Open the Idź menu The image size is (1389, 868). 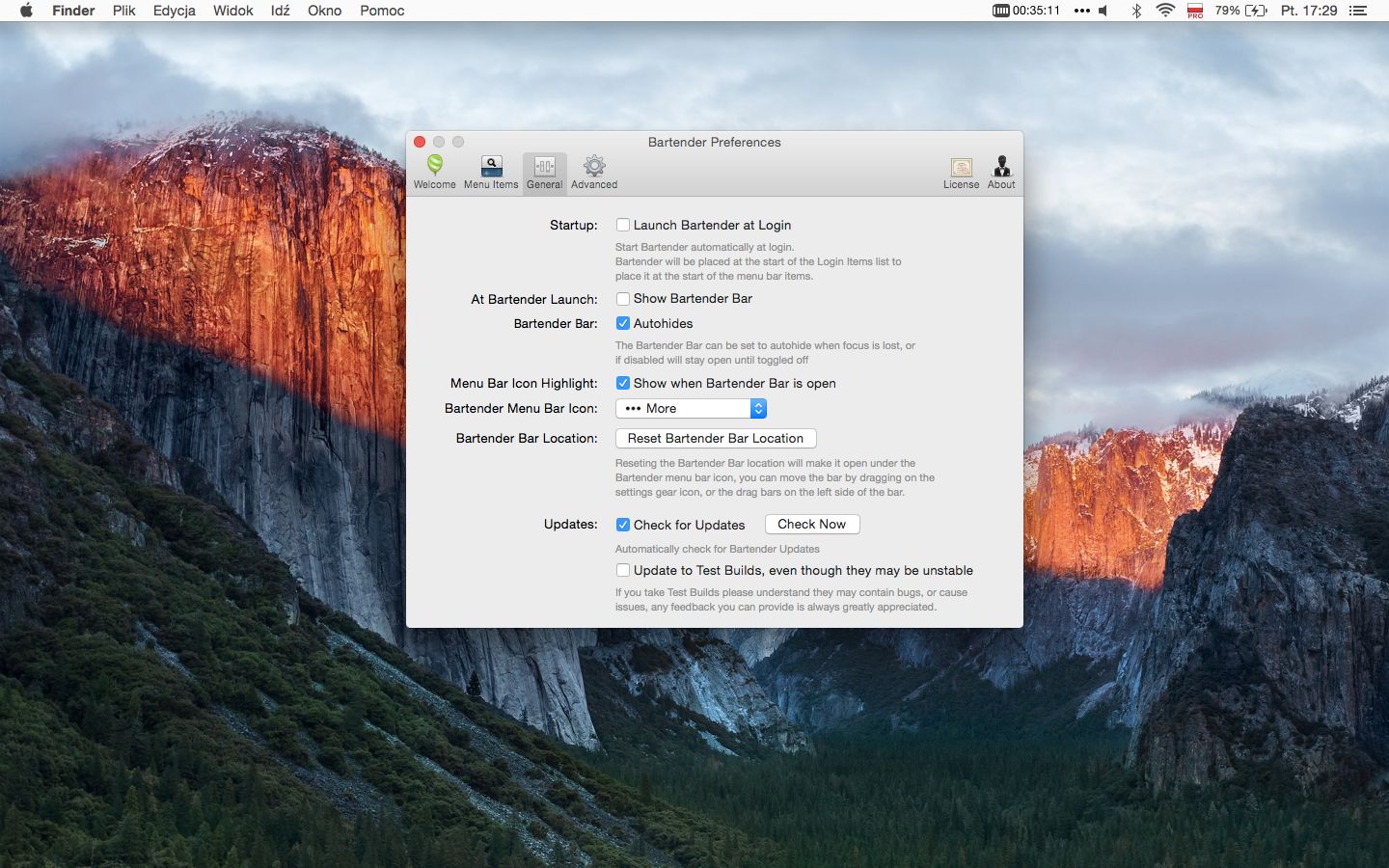[281, 11]
